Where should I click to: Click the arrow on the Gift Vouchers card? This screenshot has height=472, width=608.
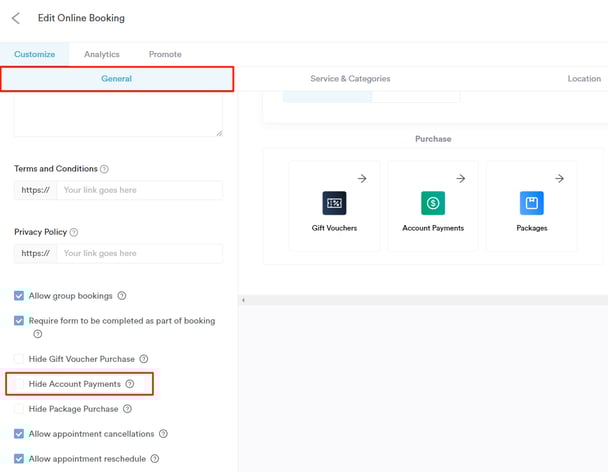pos(362,178)
